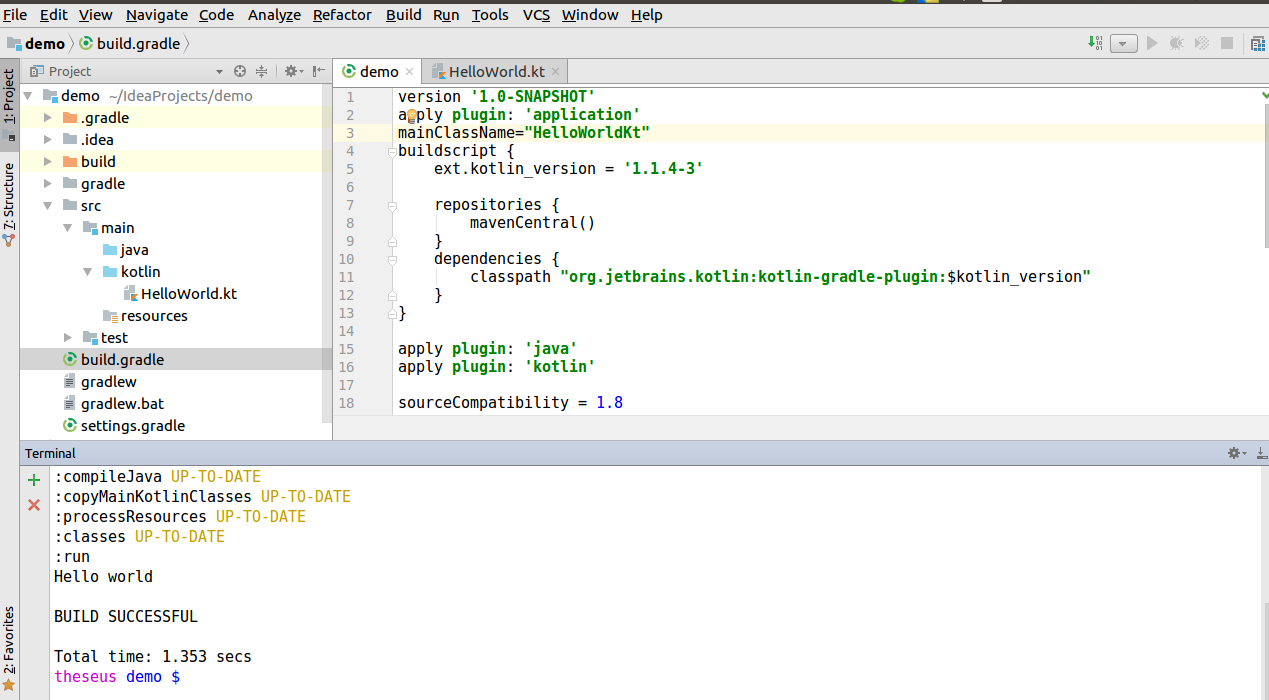
Task: Click the mainClassName line in editor
Action: click(524, 133)
